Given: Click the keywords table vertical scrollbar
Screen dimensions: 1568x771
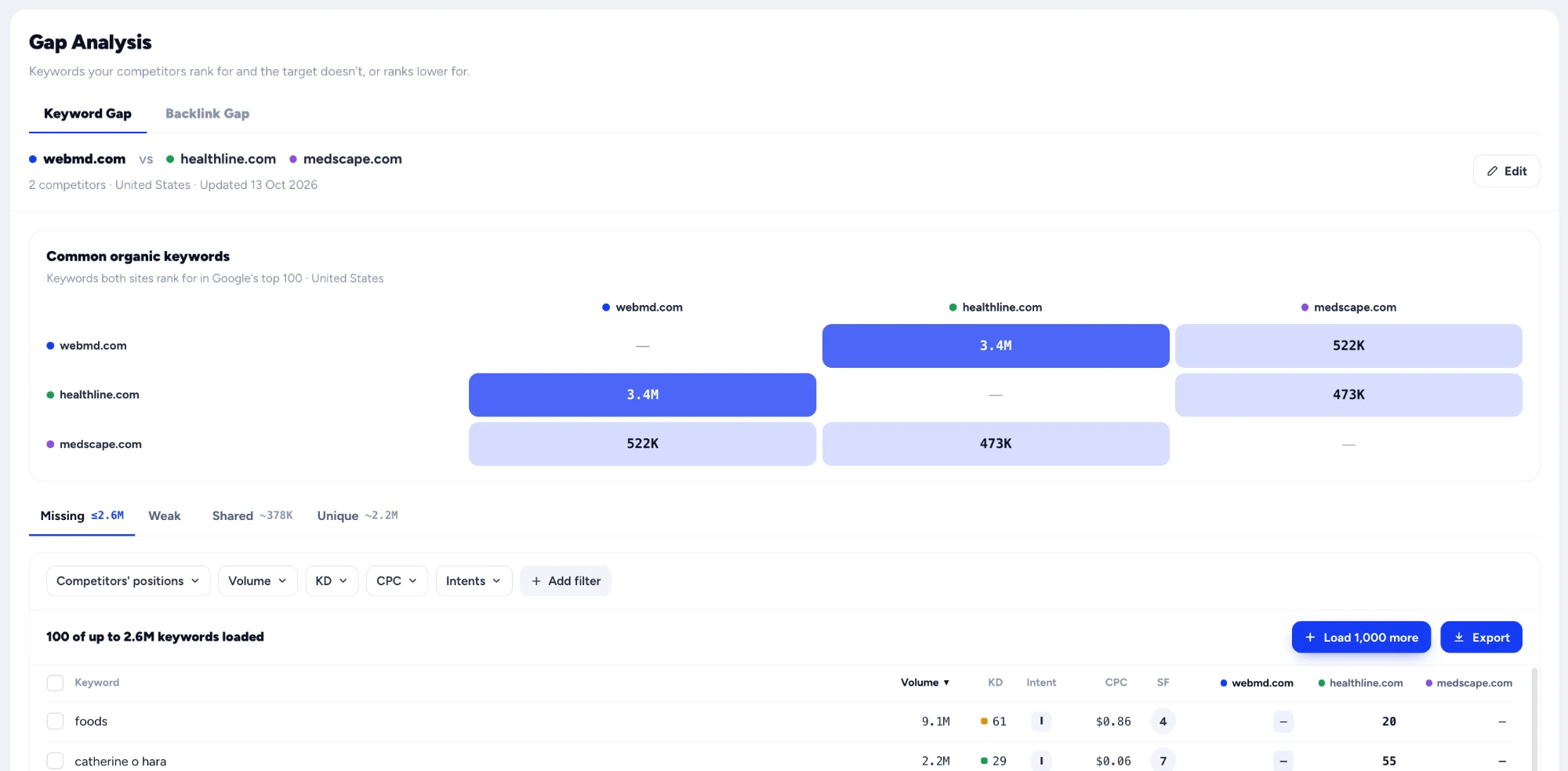Looking at the screenshot, I should [1534, 718].
